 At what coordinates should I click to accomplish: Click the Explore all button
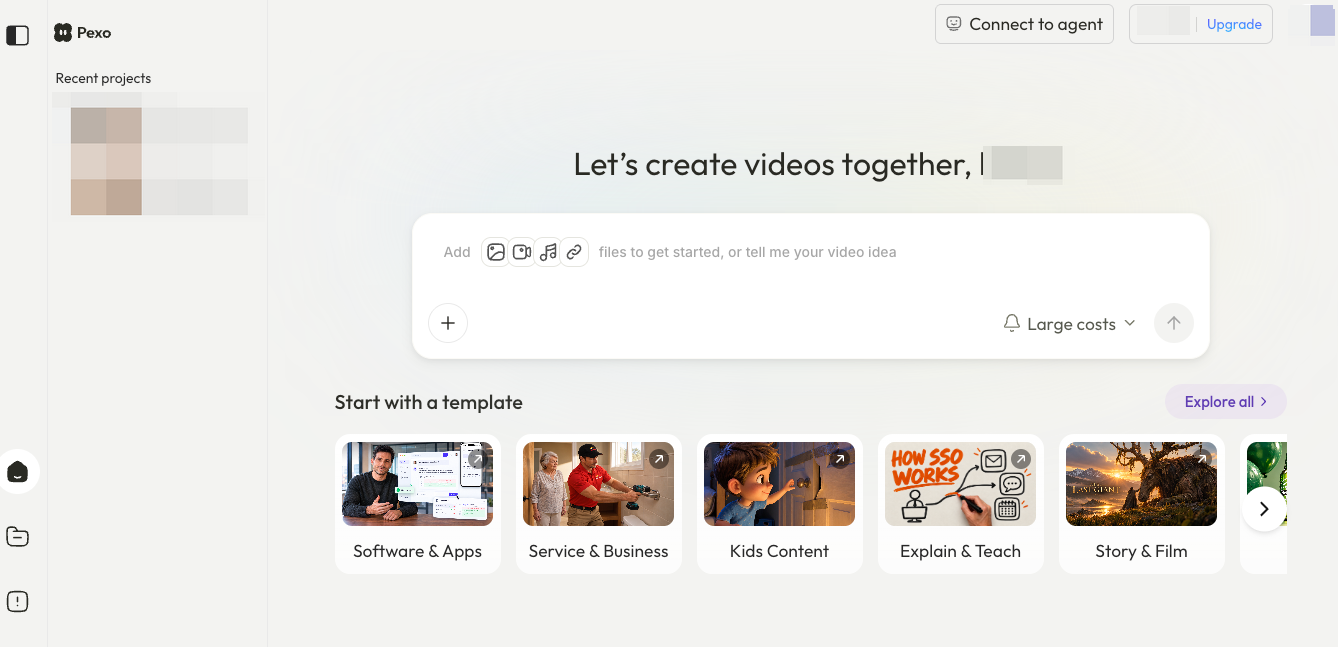[x=1226, y=402]
